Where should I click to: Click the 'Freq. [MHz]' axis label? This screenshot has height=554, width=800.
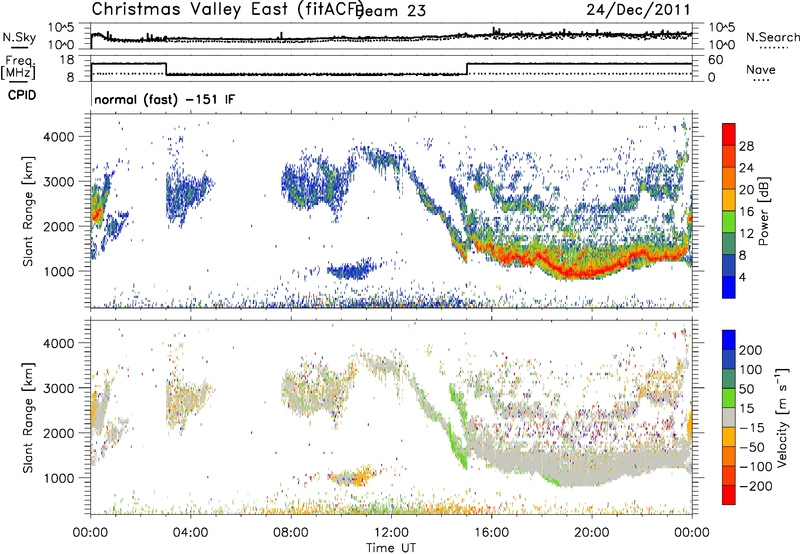coord(19,68)
